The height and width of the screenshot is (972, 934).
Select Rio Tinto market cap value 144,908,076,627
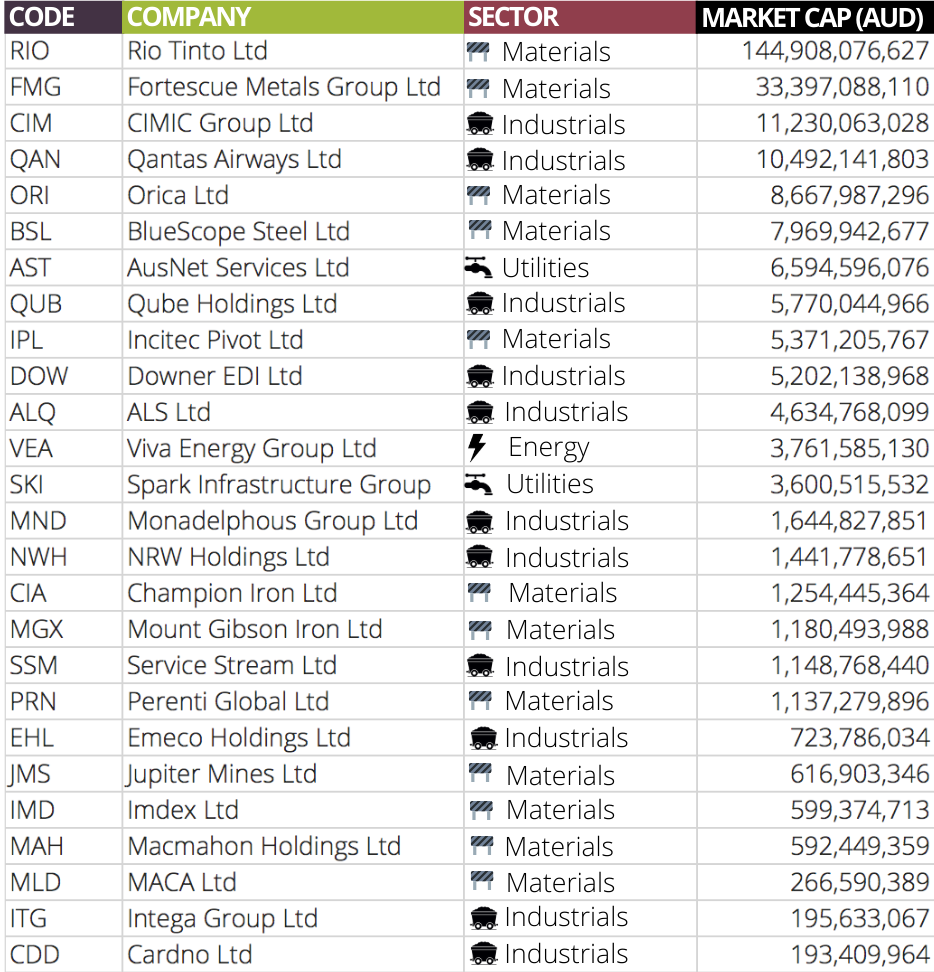[835, 51]
